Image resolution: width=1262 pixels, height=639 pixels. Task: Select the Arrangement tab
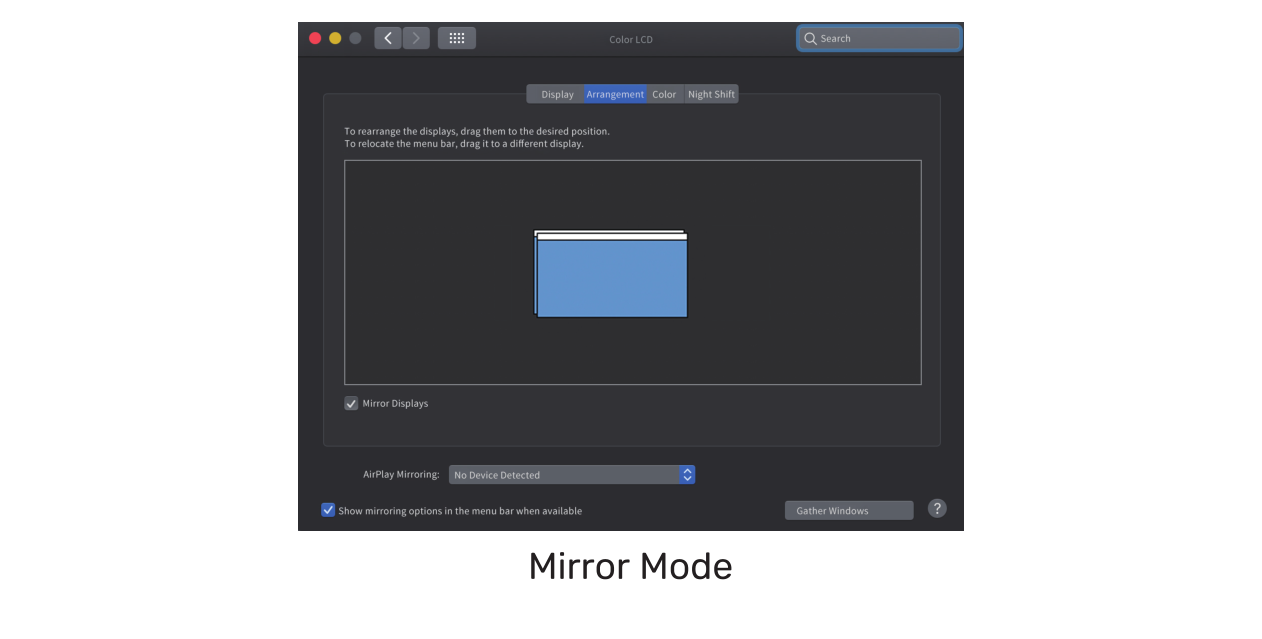[x=615, y=94]
